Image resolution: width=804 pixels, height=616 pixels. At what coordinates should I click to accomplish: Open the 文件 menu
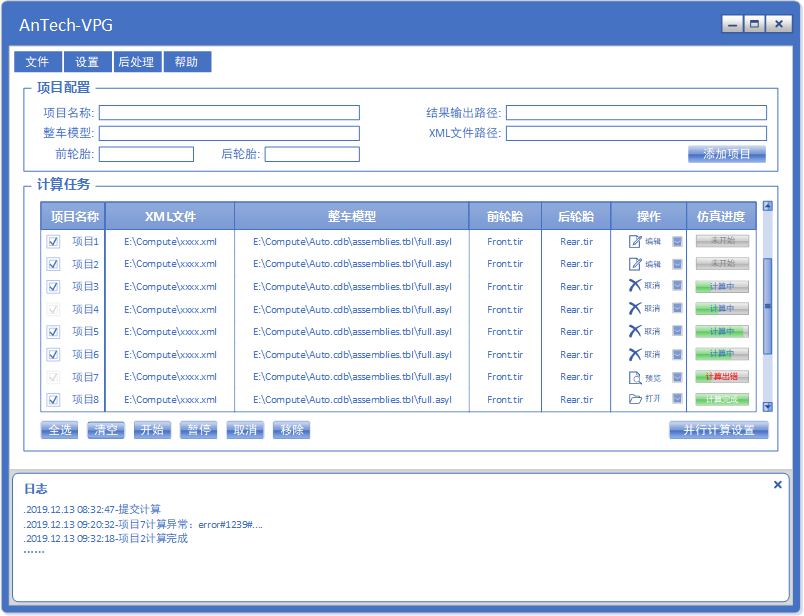click(37, 62)
